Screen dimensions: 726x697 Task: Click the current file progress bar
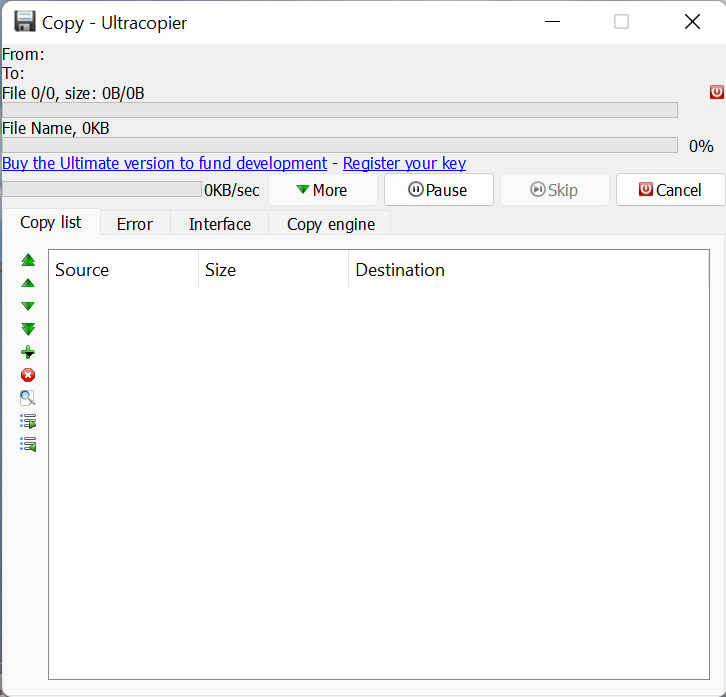[340, 145]
